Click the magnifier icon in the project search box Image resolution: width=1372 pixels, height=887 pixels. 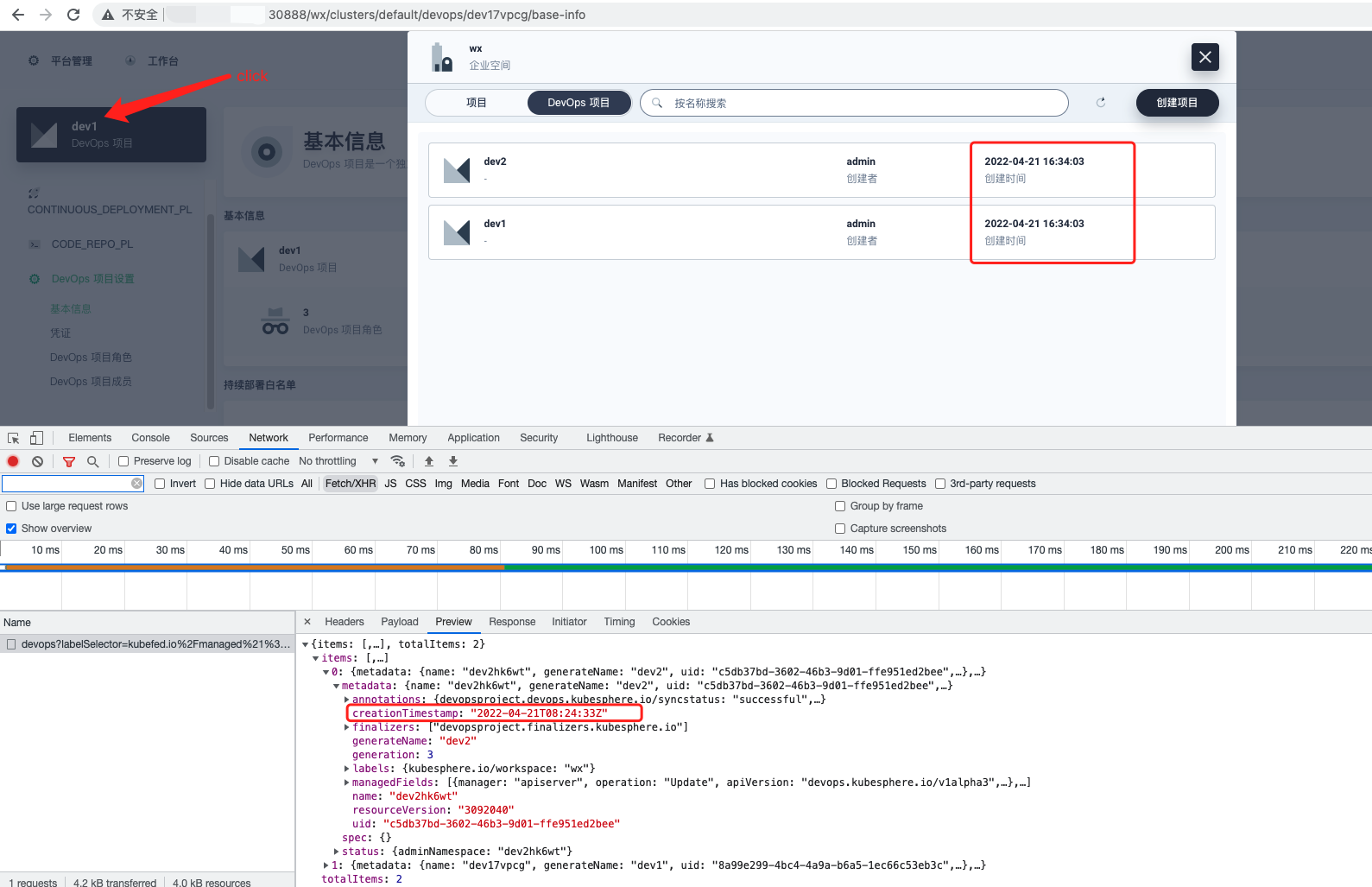click(657, 103)
